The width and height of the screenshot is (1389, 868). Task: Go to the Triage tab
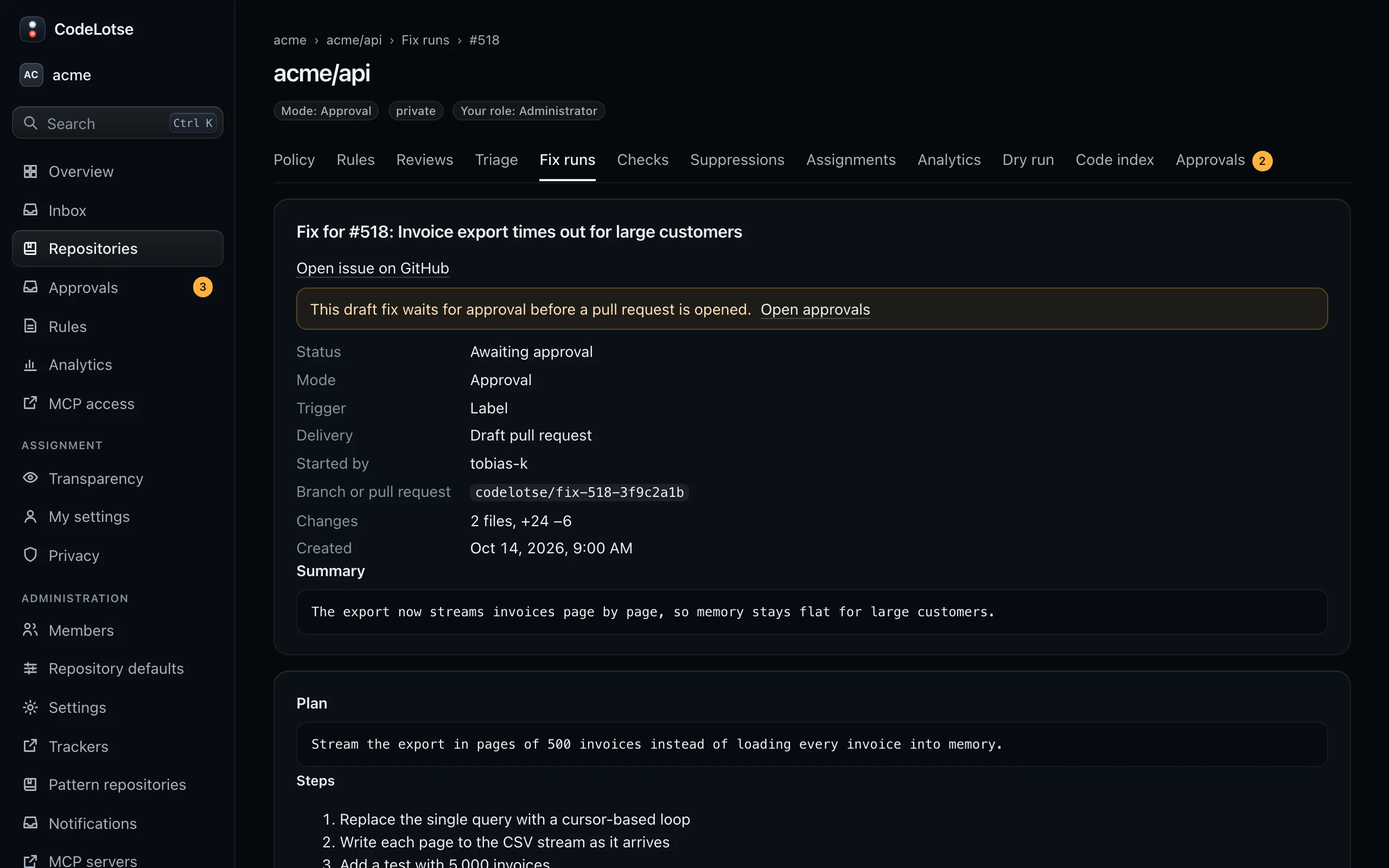[496, 159]
